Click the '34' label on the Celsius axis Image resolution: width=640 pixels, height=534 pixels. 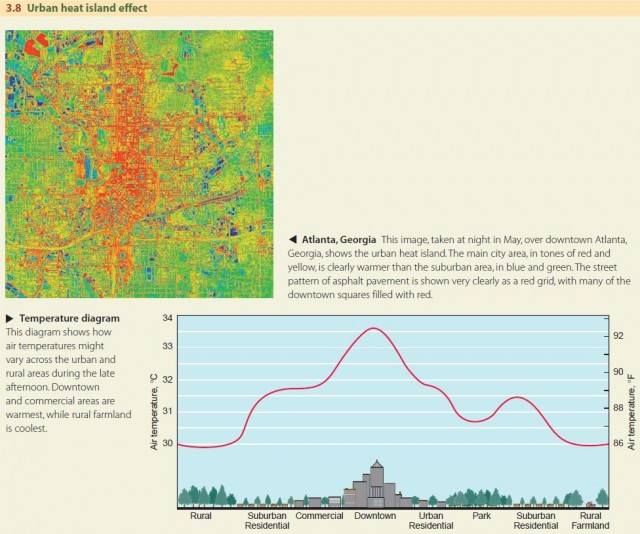(168, 318)
